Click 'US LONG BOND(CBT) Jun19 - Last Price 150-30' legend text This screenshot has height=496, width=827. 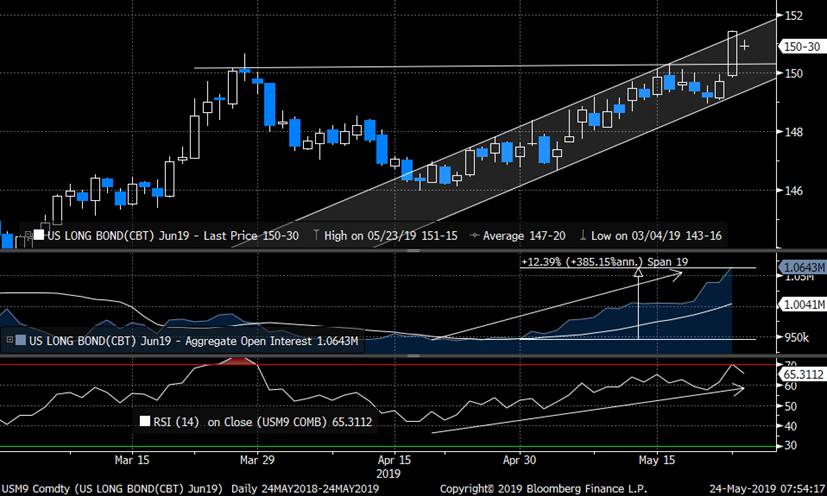(173, 235)
